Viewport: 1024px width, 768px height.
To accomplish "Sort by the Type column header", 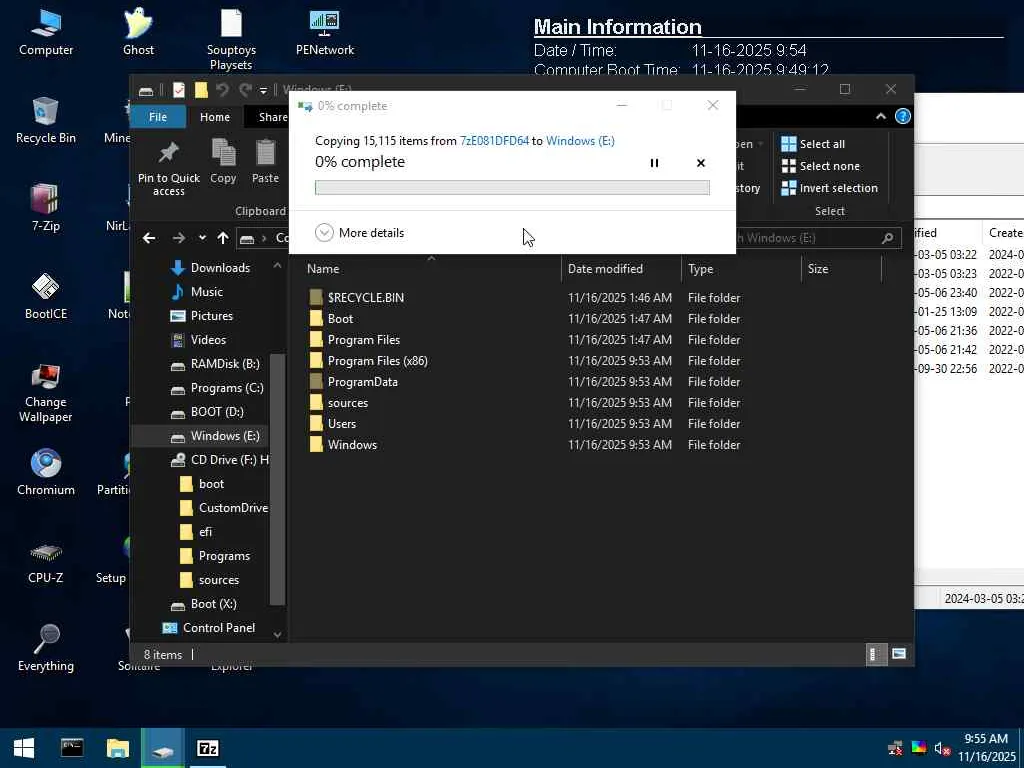I will click(x=700, y=268).
